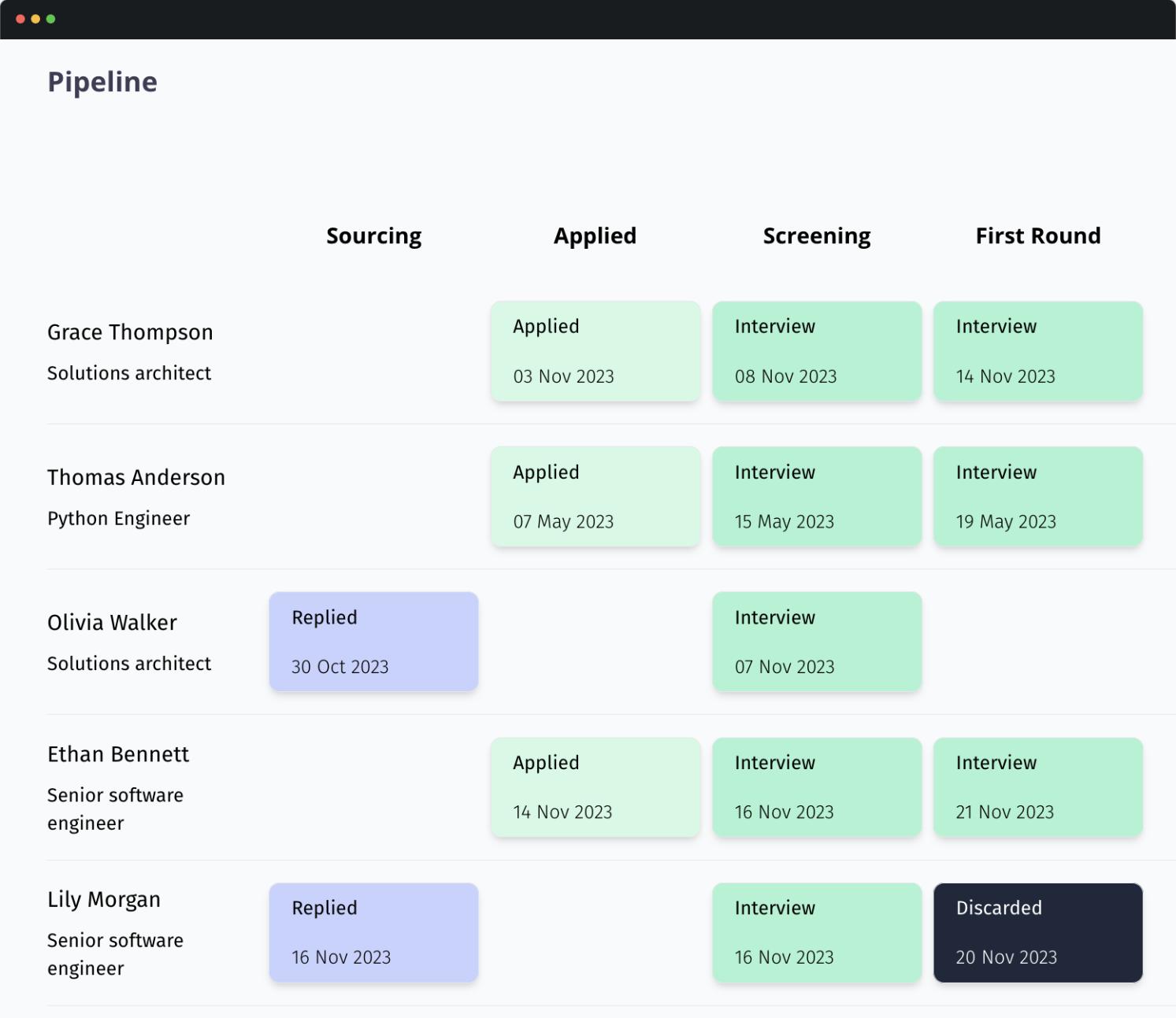Open Lily Morgan's Discarded card

tap(1037, 931)
